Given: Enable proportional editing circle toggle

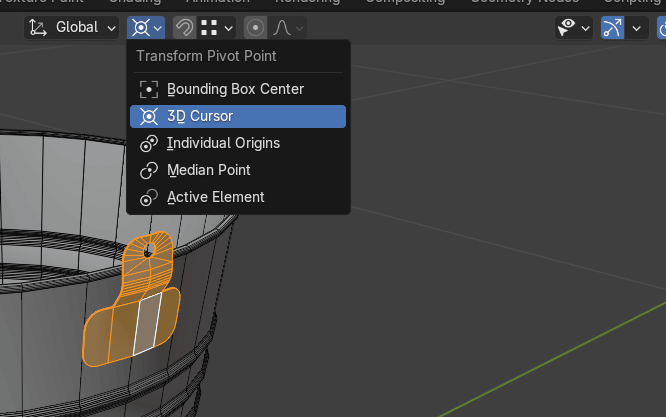Looking at the screenshot, I should click(x=256, y=28).
